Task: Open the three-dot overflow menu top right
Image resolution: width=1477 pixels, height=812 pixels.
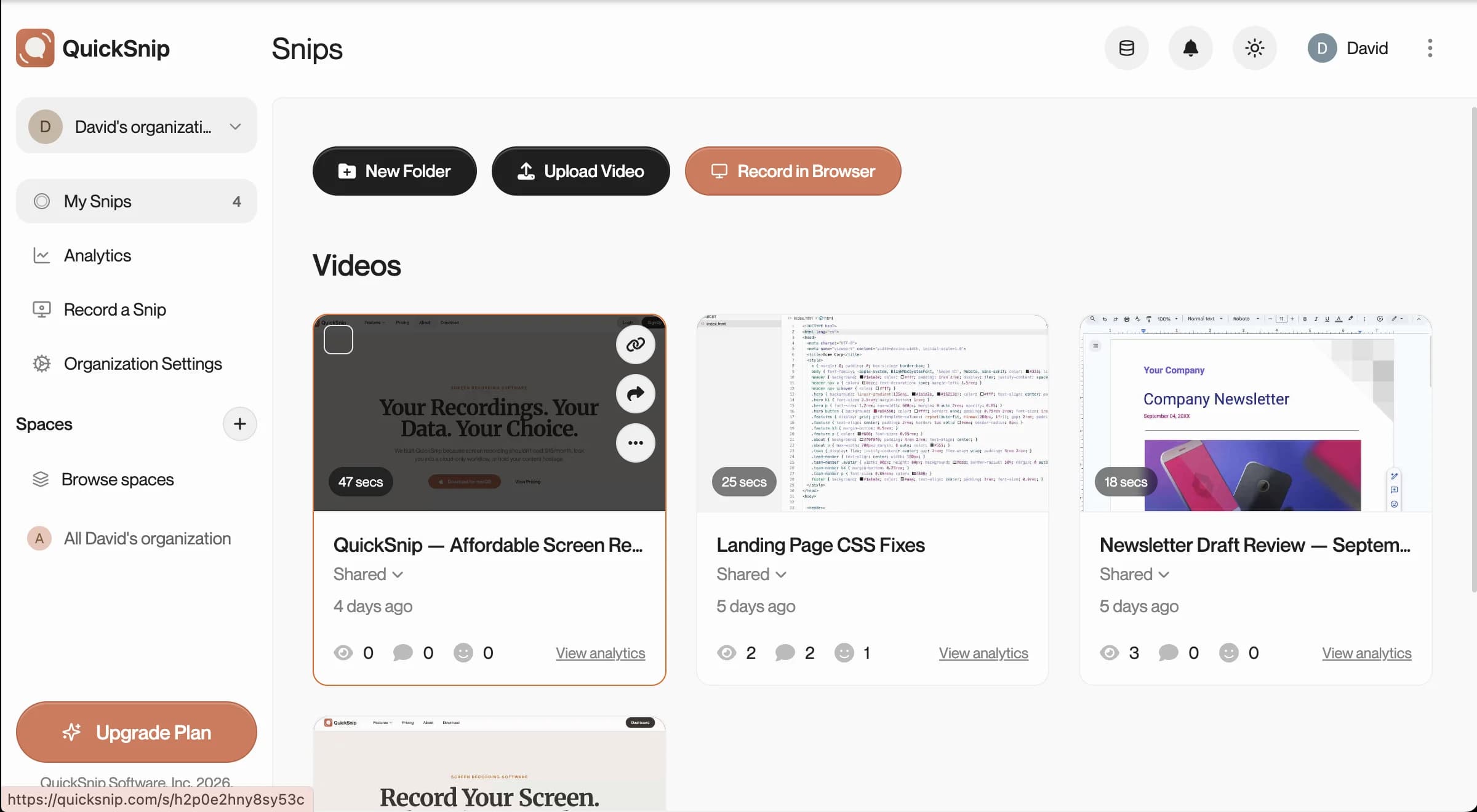Action: coord(1428,47)
